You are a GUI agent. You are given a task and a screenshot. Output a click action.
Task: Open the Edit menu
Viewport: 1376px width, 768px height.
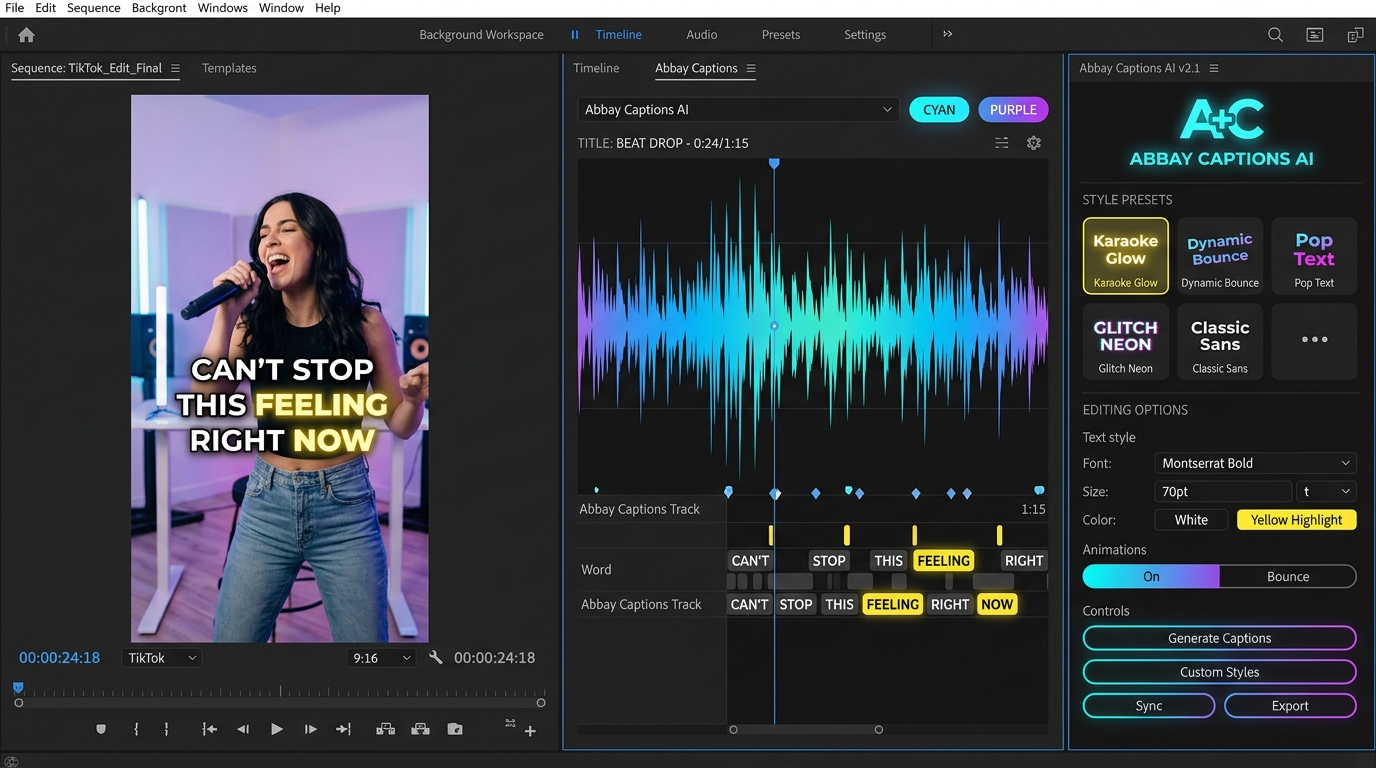tap(46, 8)
